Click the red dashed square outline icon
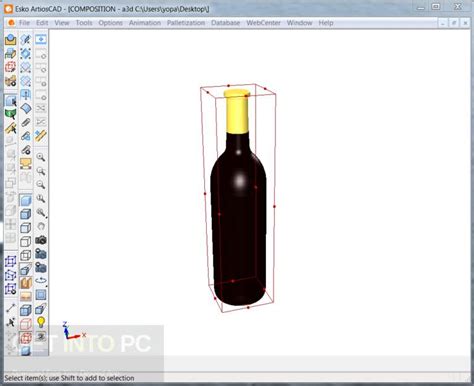This screenshot has width=474, height=386. pyautogui.click(x=11, y=67)
